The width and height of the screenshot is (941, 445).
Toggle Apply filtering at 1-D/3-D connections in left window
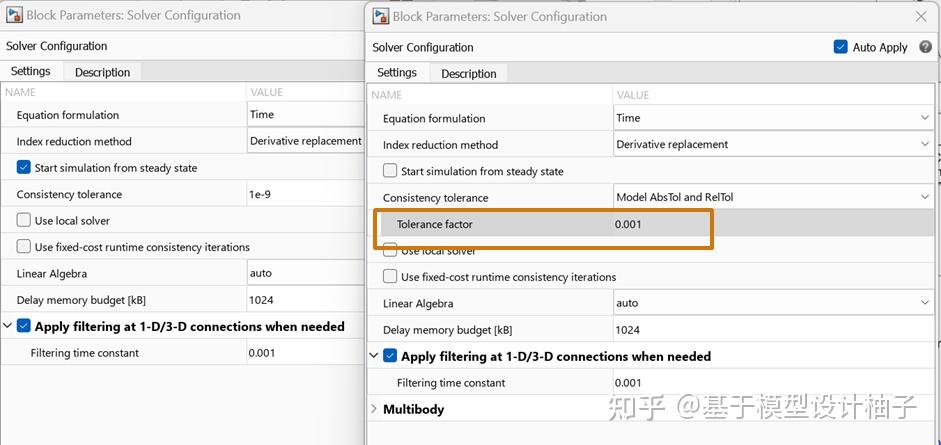(x=23, y=326)
